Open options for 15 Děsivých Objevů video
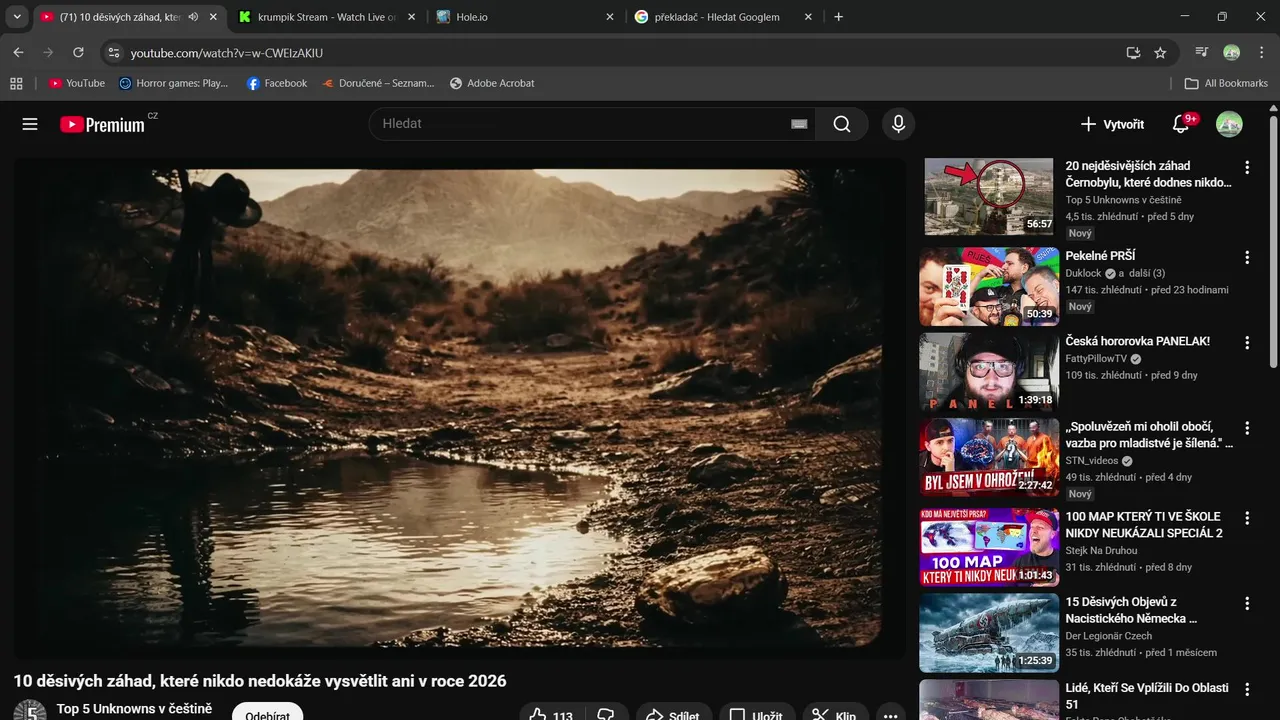This screenshot has height=720, width=1280. click(x=1246, y=604)
